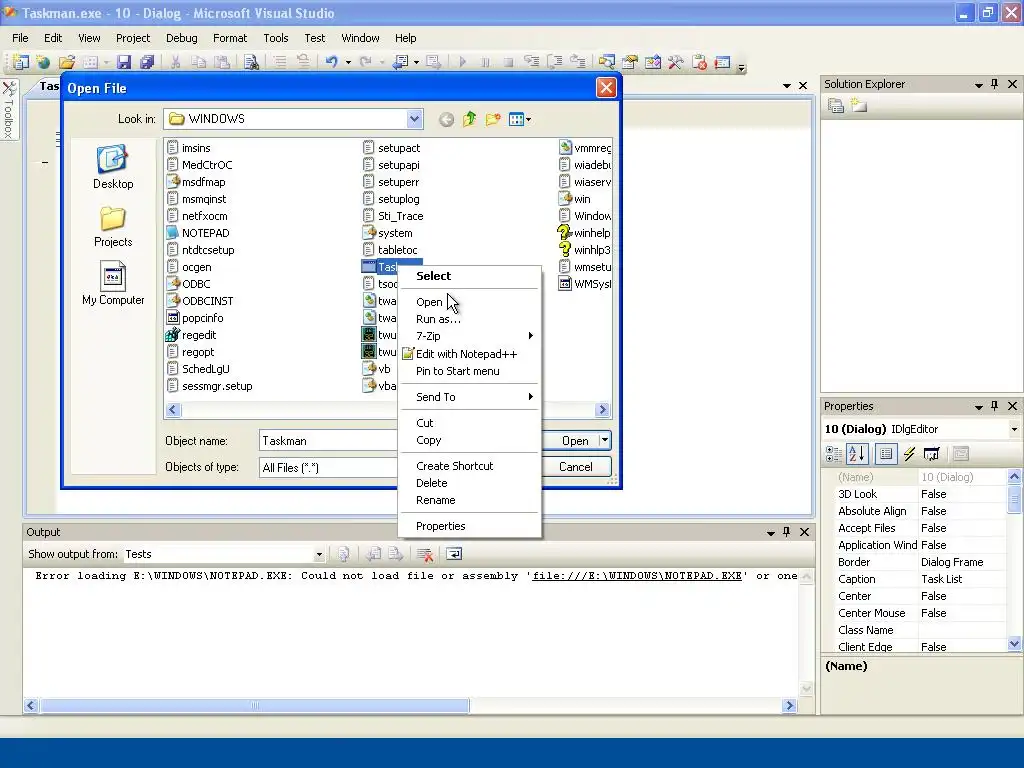This screenshot has width=1024, height=768.
Task: Open the Properties Window toolbar icon
Action: pyautogui.click(x=630, y=62)
